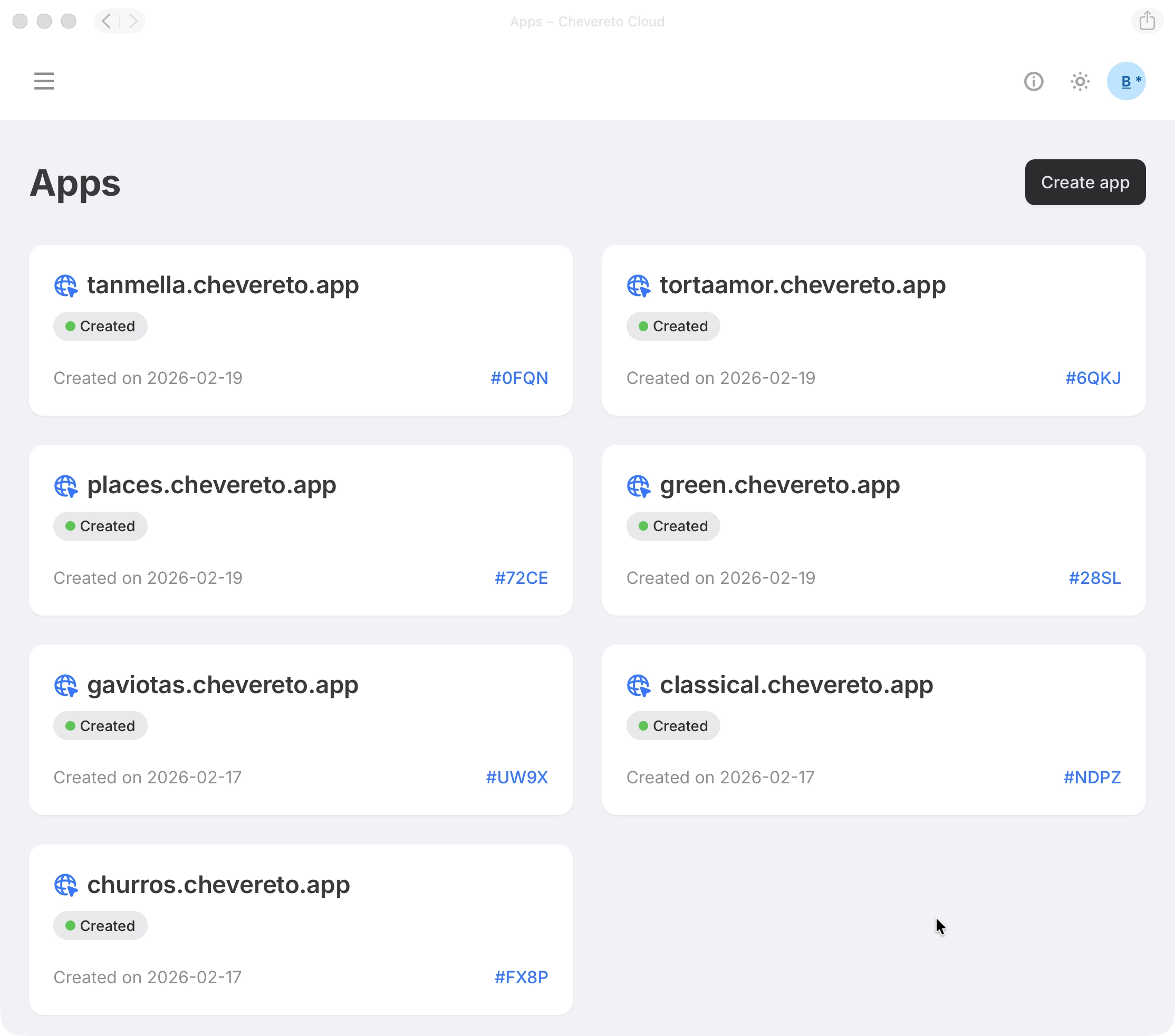The height and width of the screenshot is (1036, 1175).
Task: Click 'Created on 2026-02-19' on tortaamor card
Action: tap(720, 378)
